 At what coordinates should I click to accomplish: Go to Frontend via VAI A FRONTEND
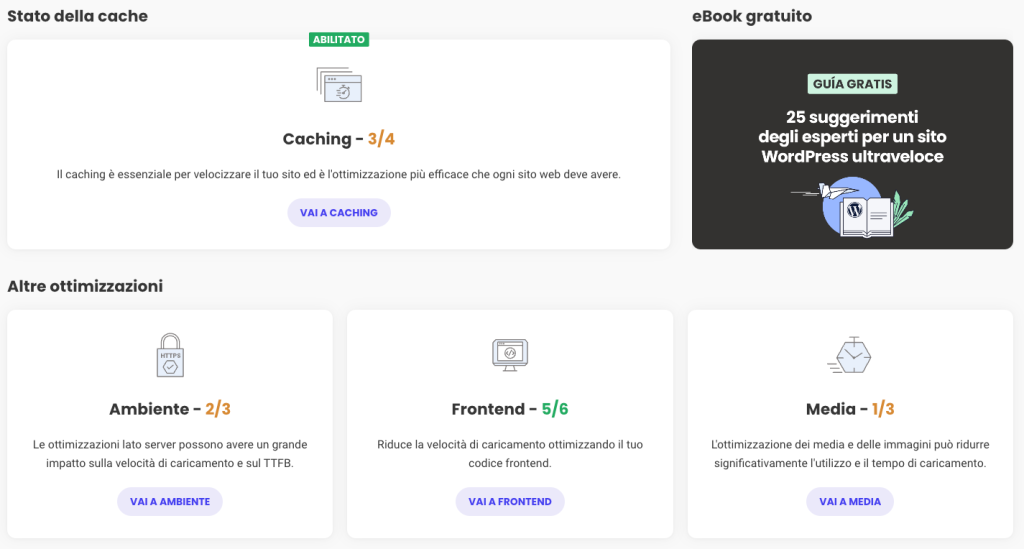coord(510,501)
